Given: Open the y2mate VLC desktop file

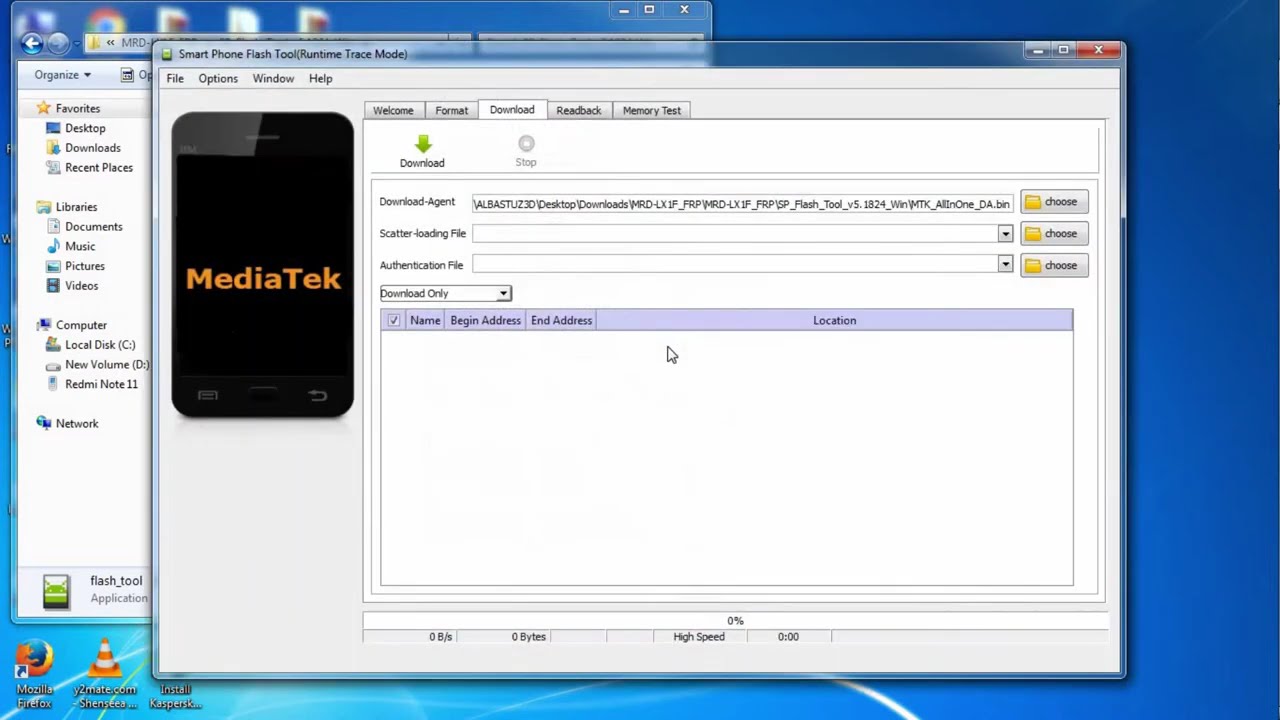Looking at the screenshot, I should point(104,674).
